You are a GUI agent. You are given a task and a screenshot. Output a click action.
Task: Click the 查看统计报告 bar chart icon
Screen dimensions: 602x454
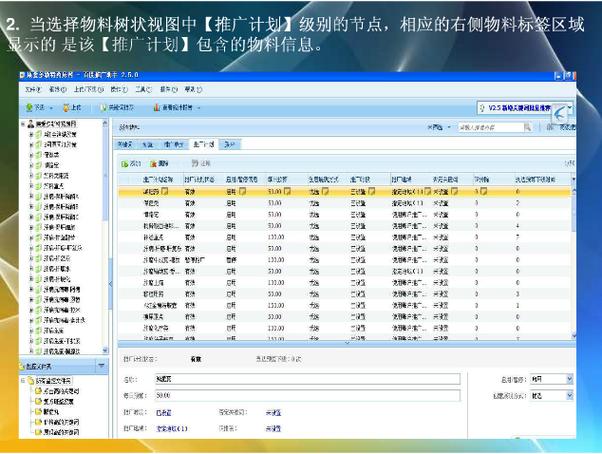157,108
